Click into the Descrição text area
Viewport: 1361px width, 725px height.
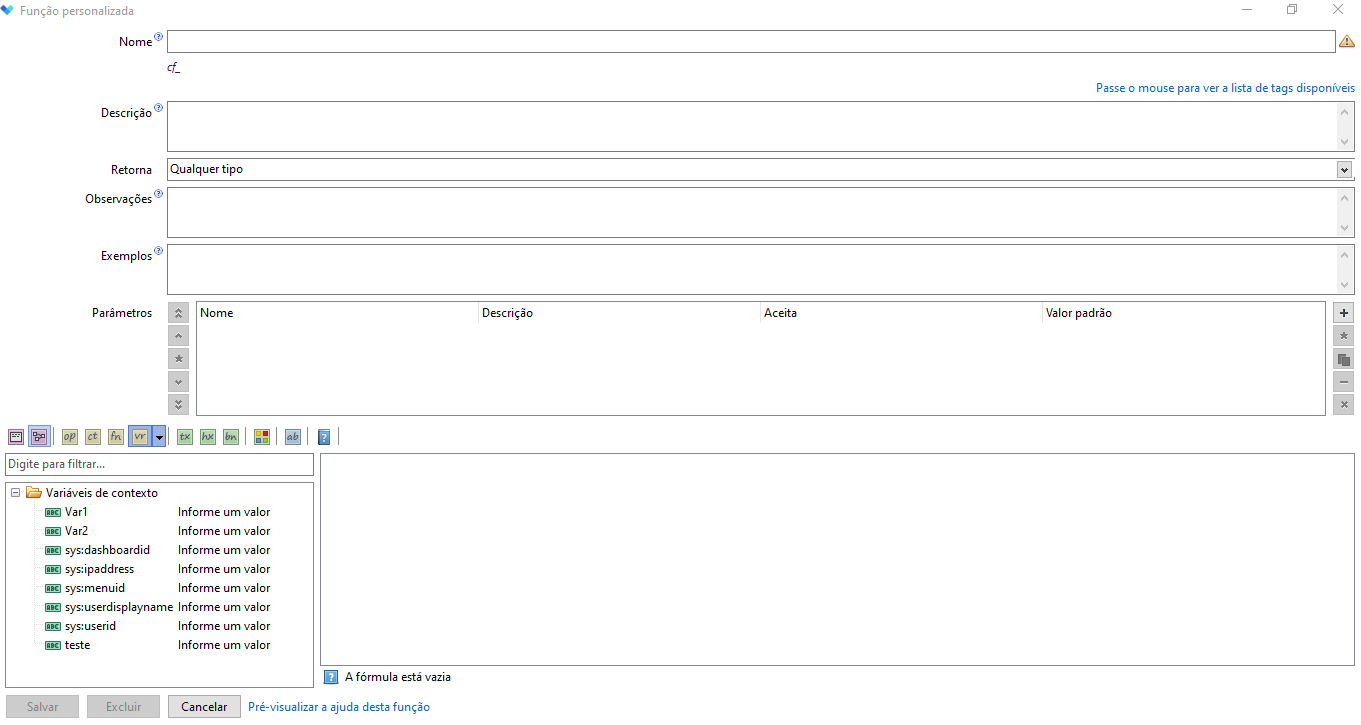pyautogui.click(x=751, y=126)
